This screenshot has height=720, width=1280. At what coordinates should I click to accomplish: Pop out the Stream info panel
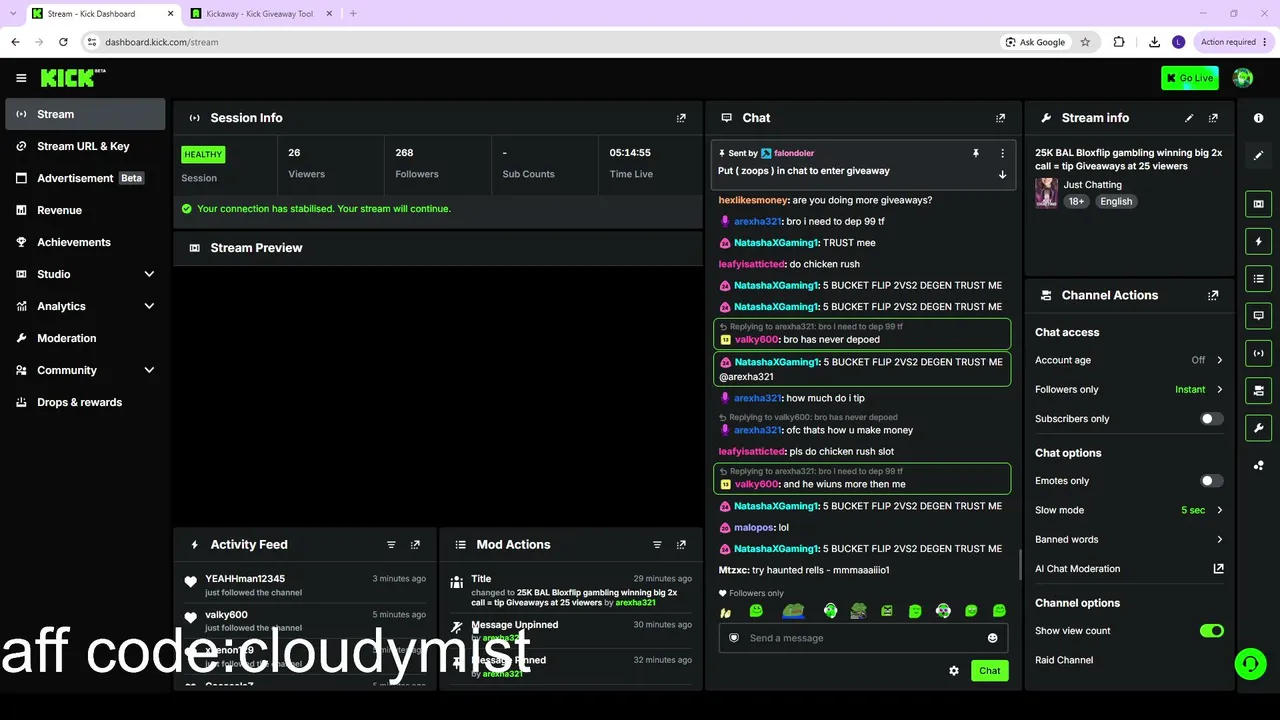(1213, 118)
